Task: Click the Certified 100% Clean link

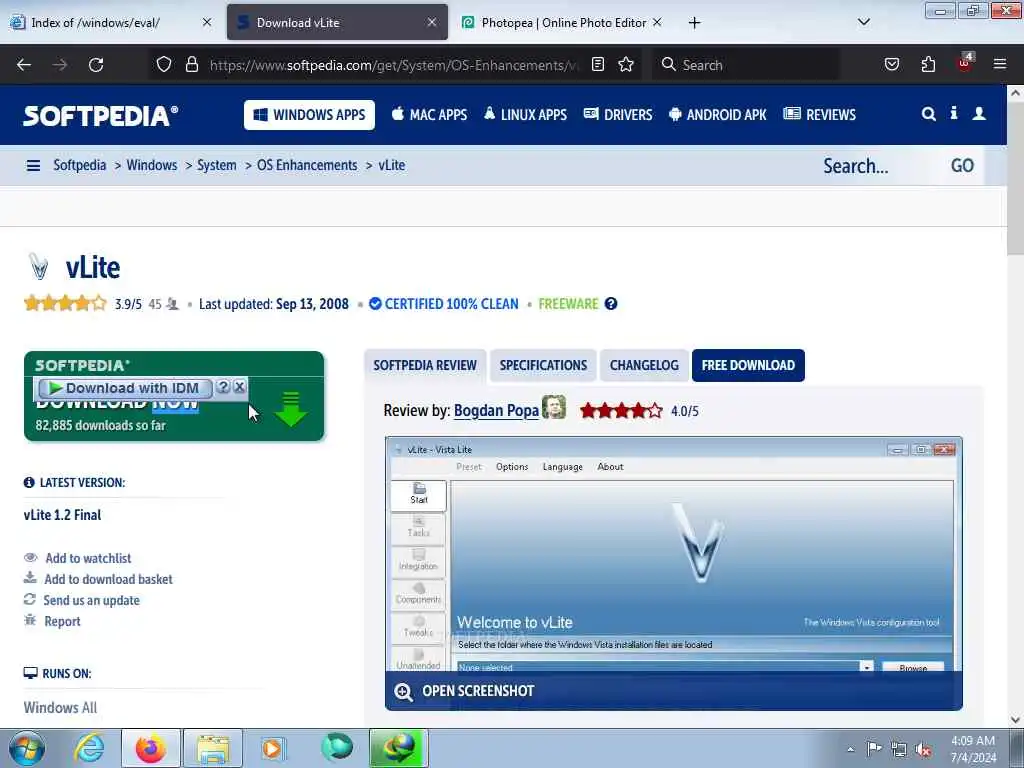Action: (444, 304)
